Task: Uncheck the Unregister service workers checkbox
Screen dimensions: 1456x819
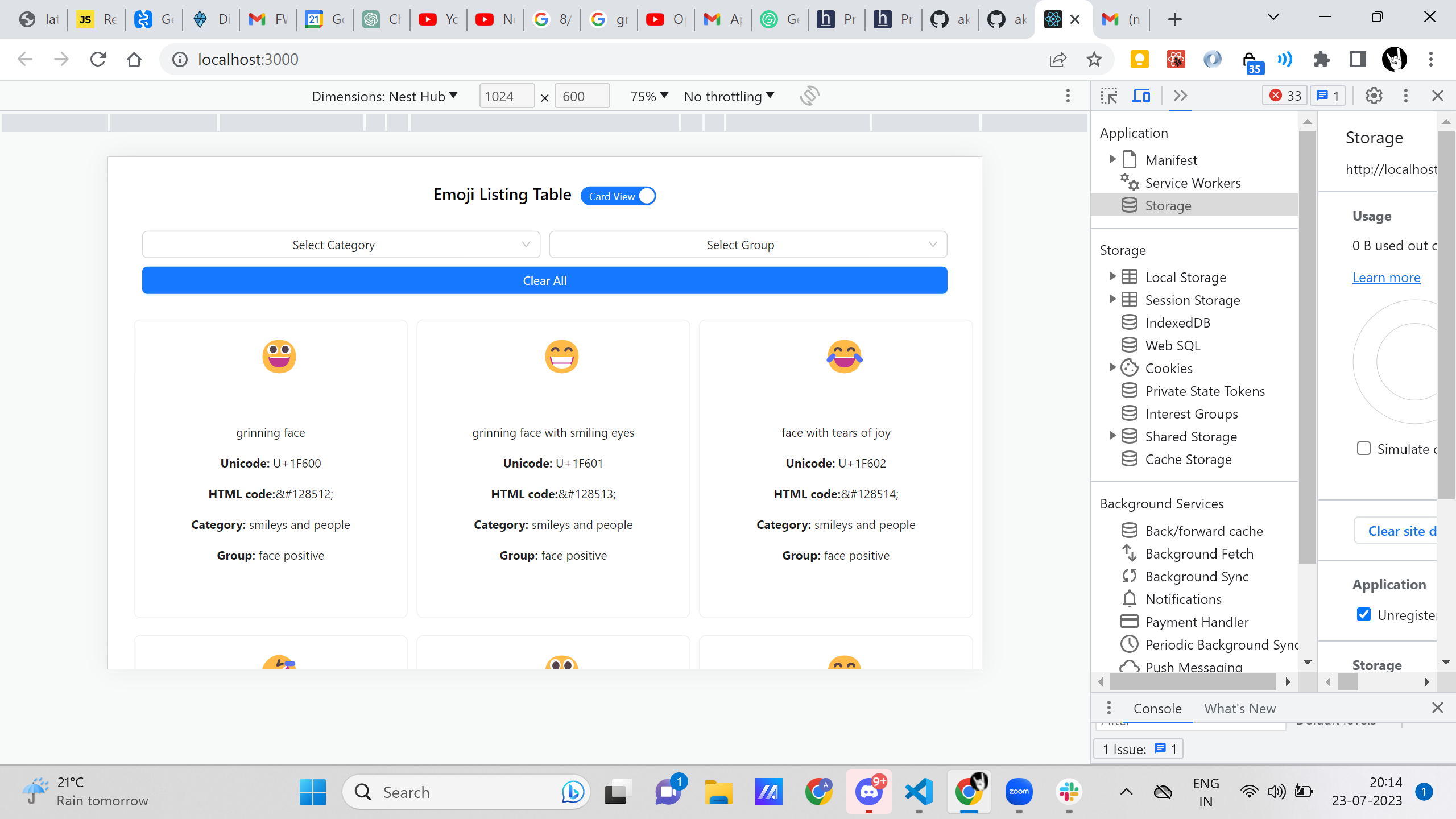Action: point(1363,615)
